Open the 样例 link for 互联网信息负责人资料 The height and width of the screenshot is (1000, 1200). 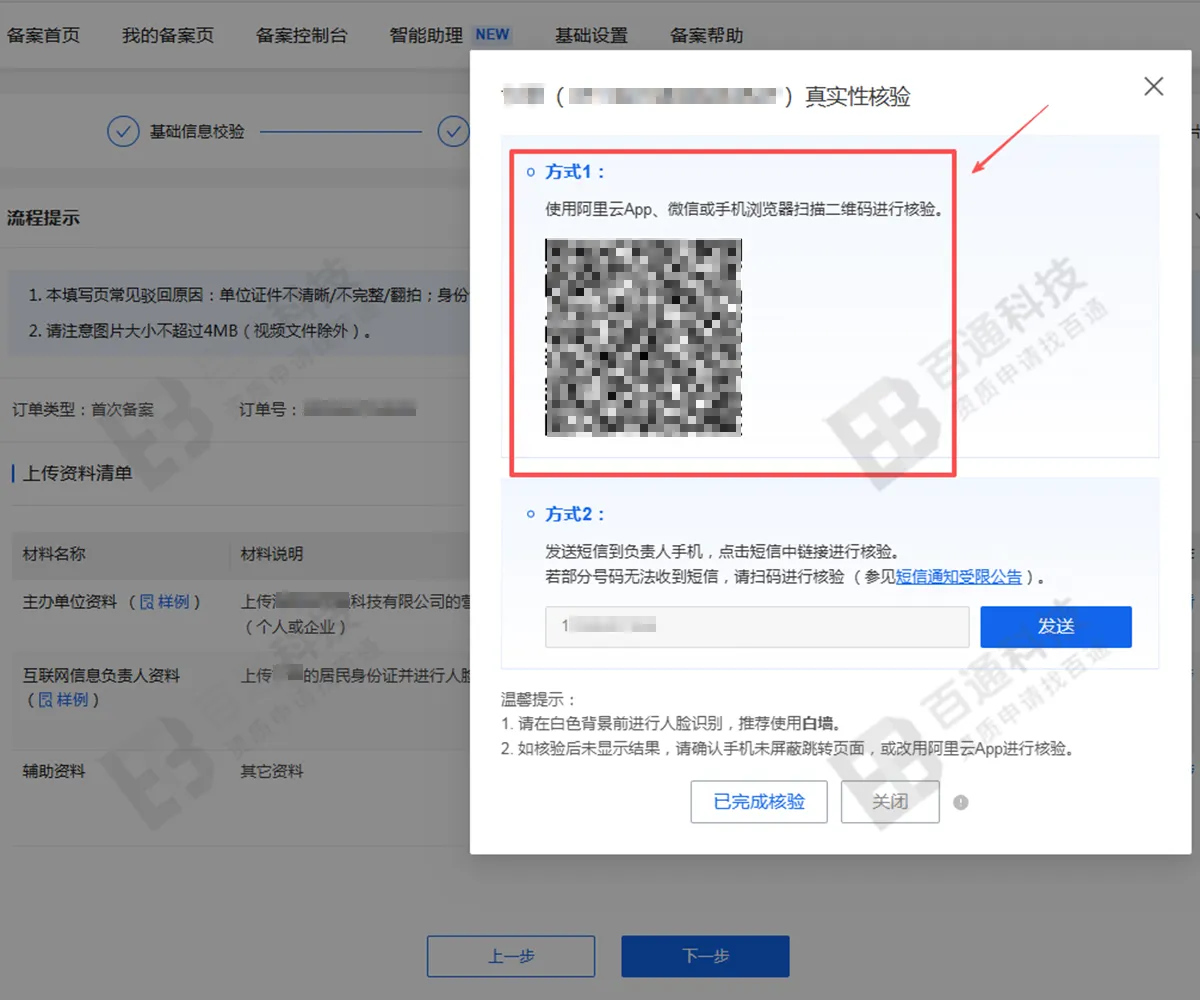pos(62,700)
